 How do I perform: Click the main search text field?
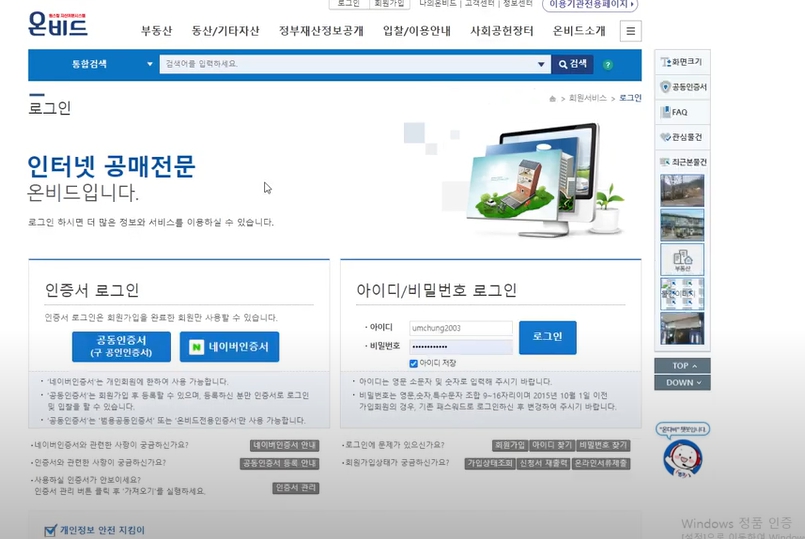pyautogui.click(x=347, y=64)
